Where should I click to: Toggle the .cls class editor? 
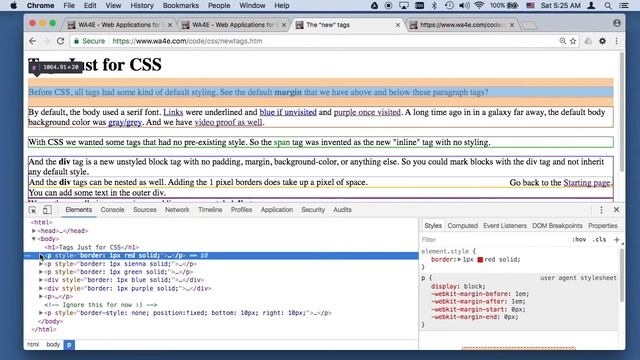coord(599,240)
